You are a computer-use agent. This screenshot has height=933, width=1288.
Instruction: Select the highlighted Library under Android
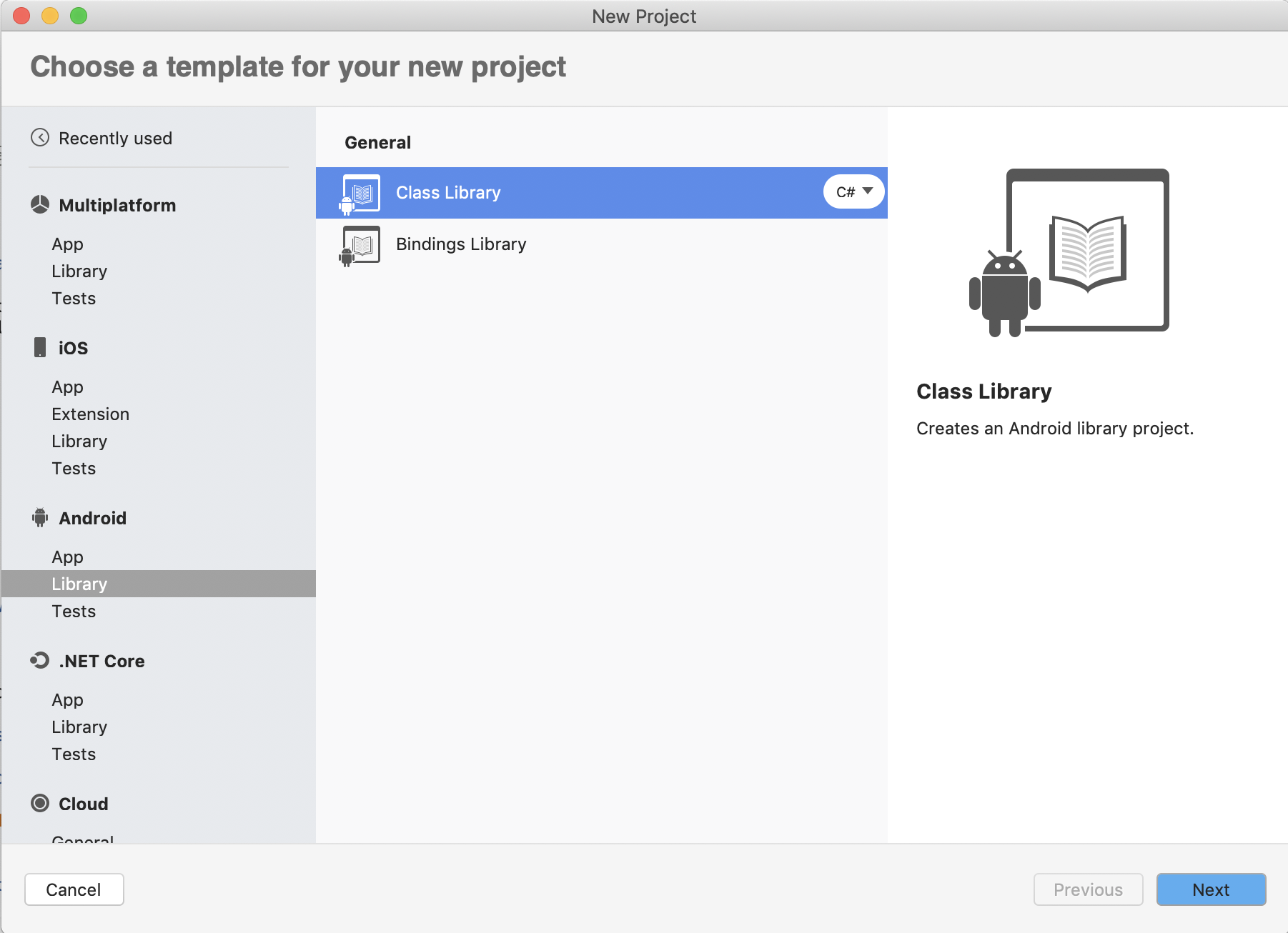coord(159,584)
